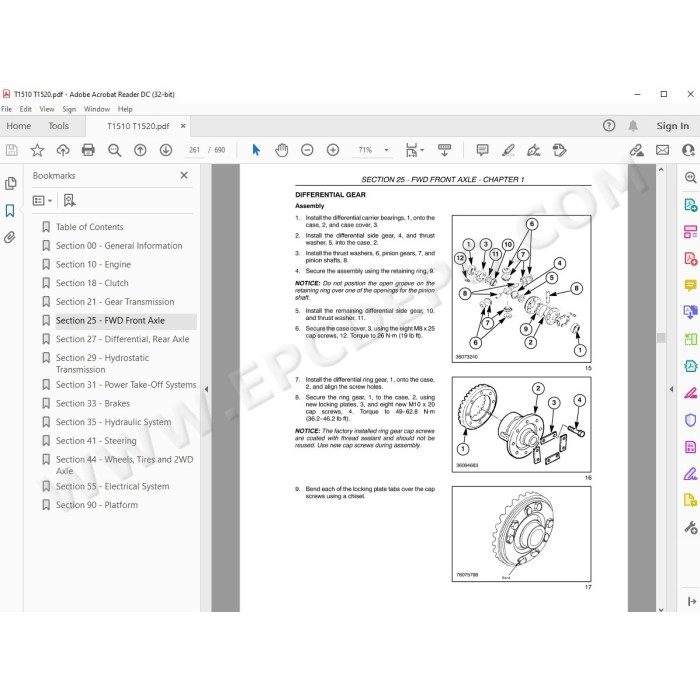Open the page fit options
The height and width of the screenshot is (700, 700).
pyautogui.click(x=414, y=150)
